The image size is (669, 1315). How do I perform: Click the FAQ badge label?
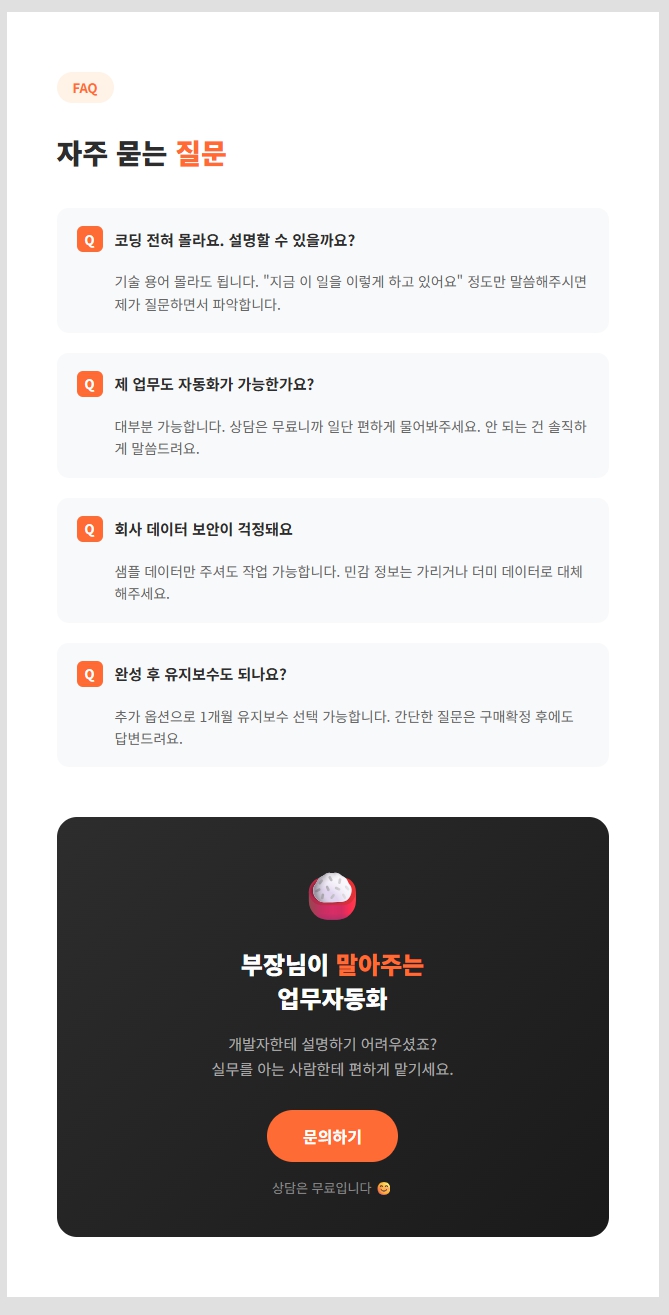[x=85, y=88]
